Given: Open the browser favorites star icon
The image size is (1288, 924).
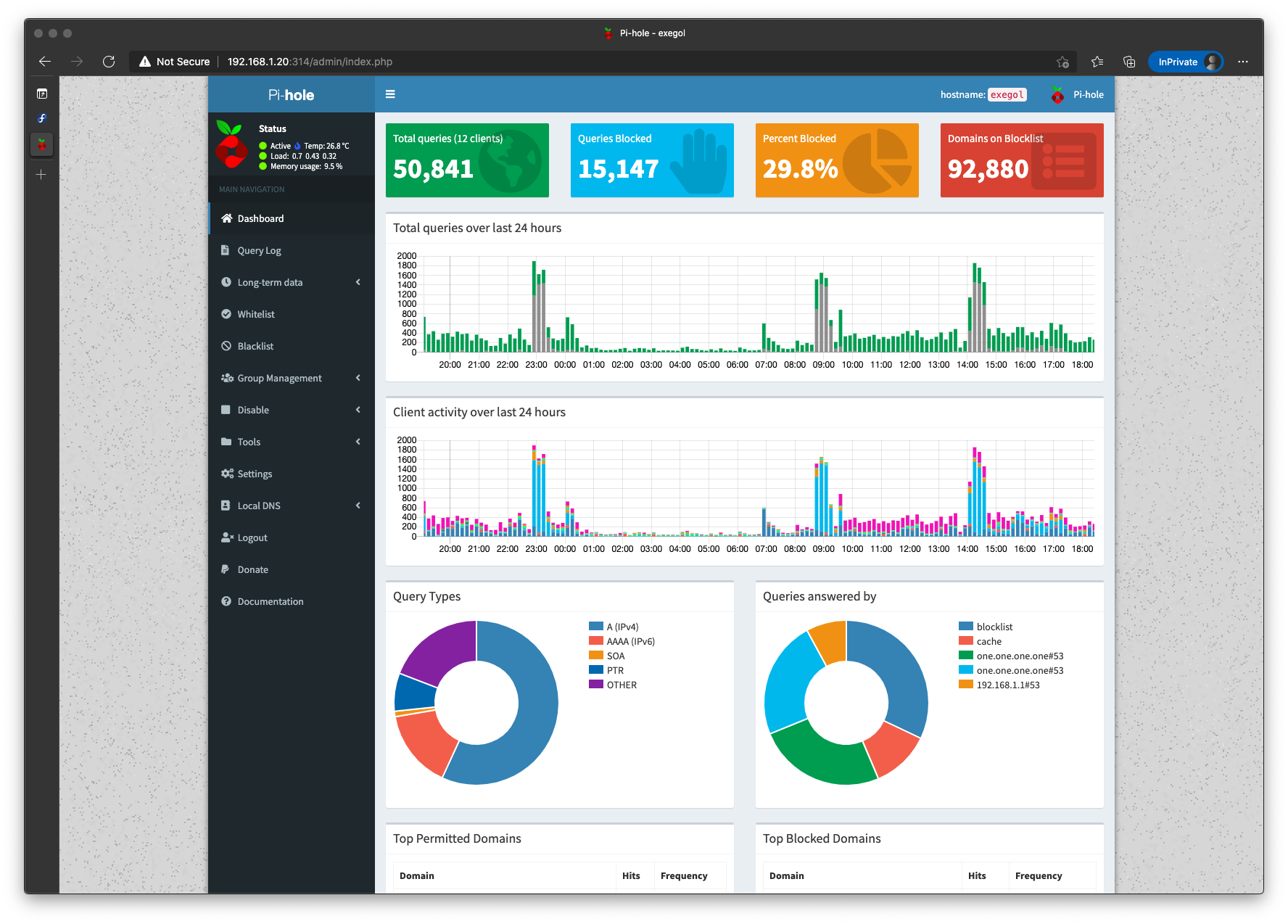Looking at the screenshot, I should point(1097,62).
